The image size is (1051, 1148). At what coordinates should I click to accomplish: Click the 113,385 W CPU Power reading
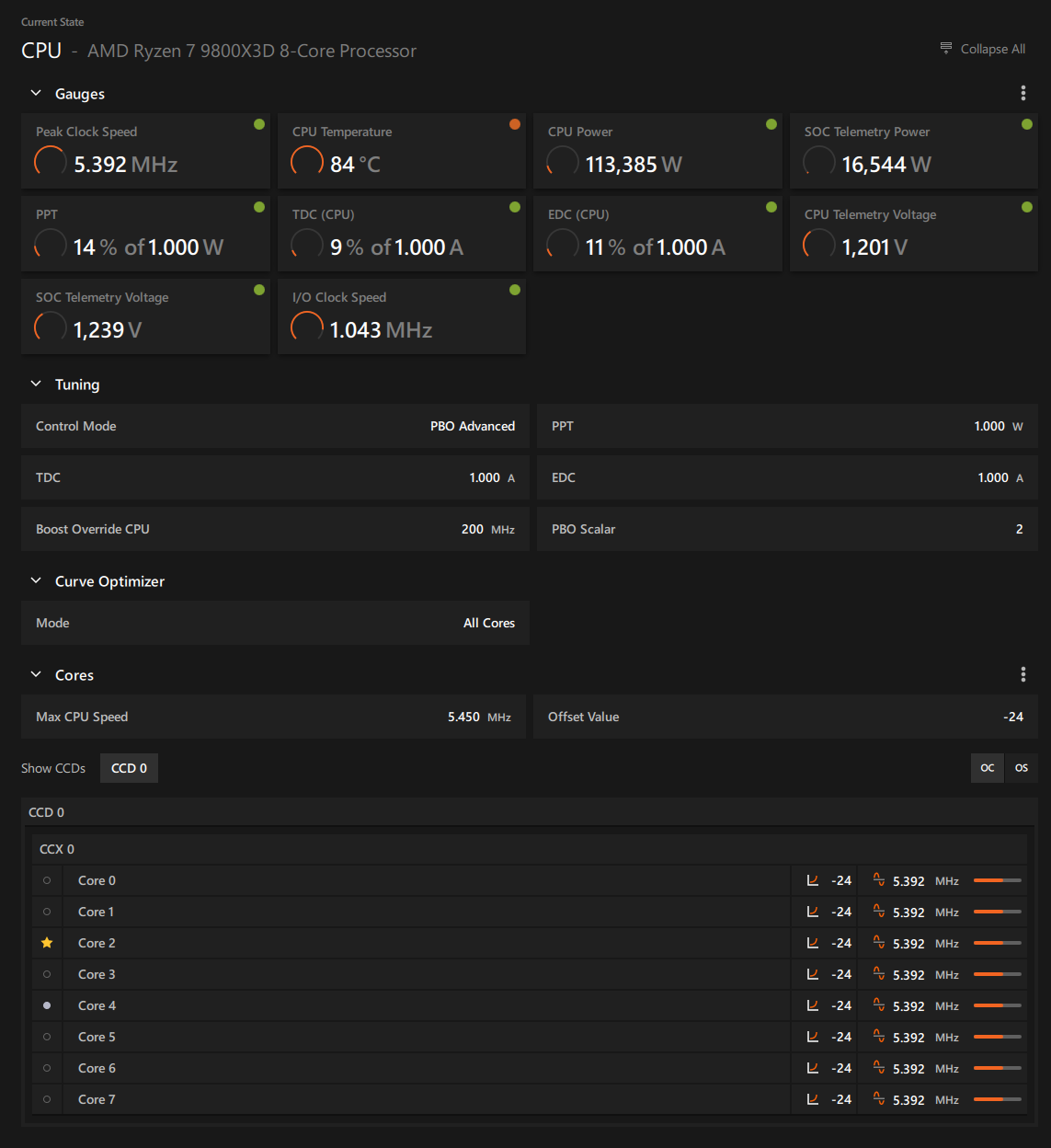[634, 165]
